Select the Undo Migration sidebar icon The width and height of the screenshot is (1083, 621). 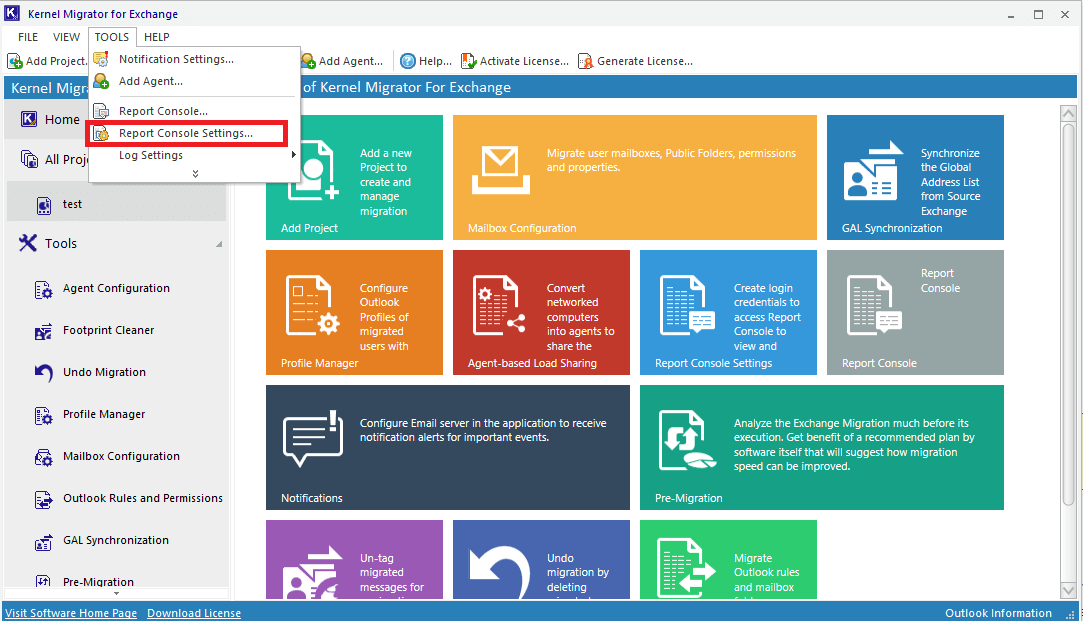point(44,373)
